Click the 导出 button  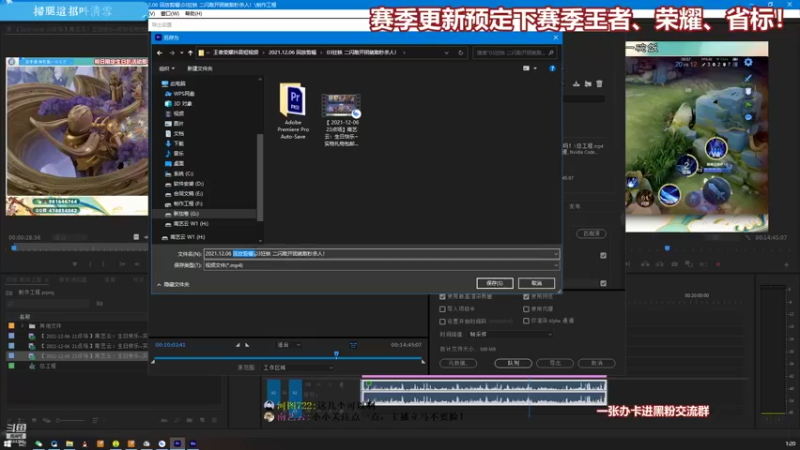[555, 363]
